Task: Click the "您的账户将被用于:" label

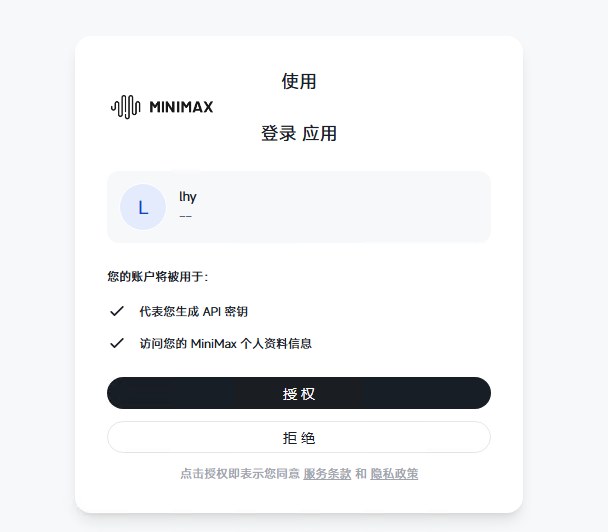Action: (158, 276)
